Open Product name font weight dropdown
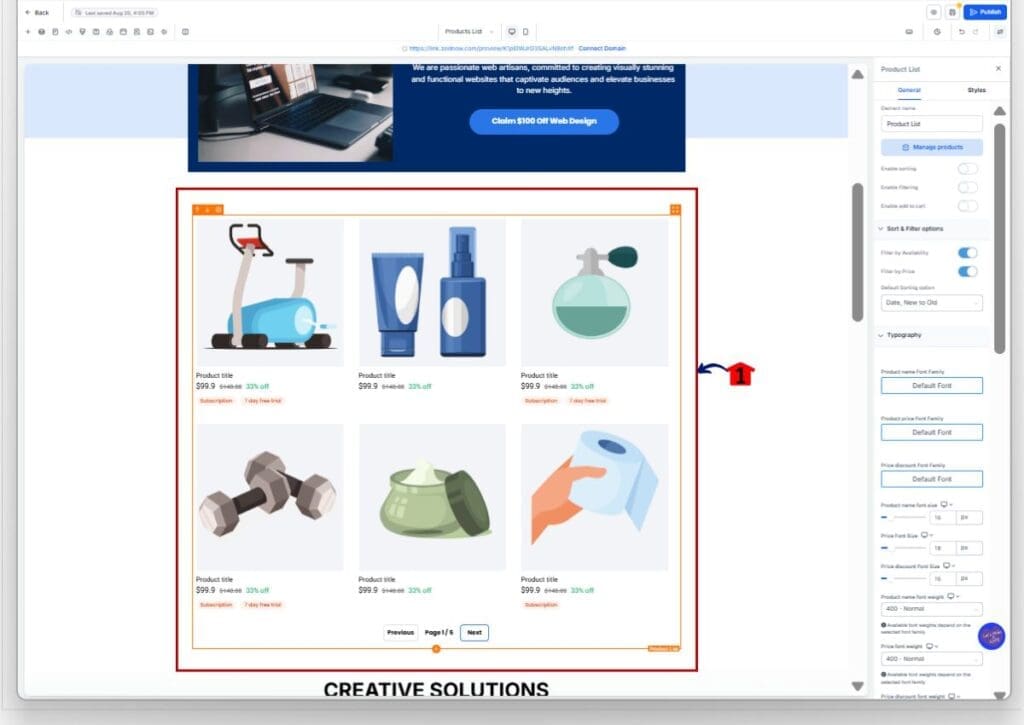 coord(931,609)
